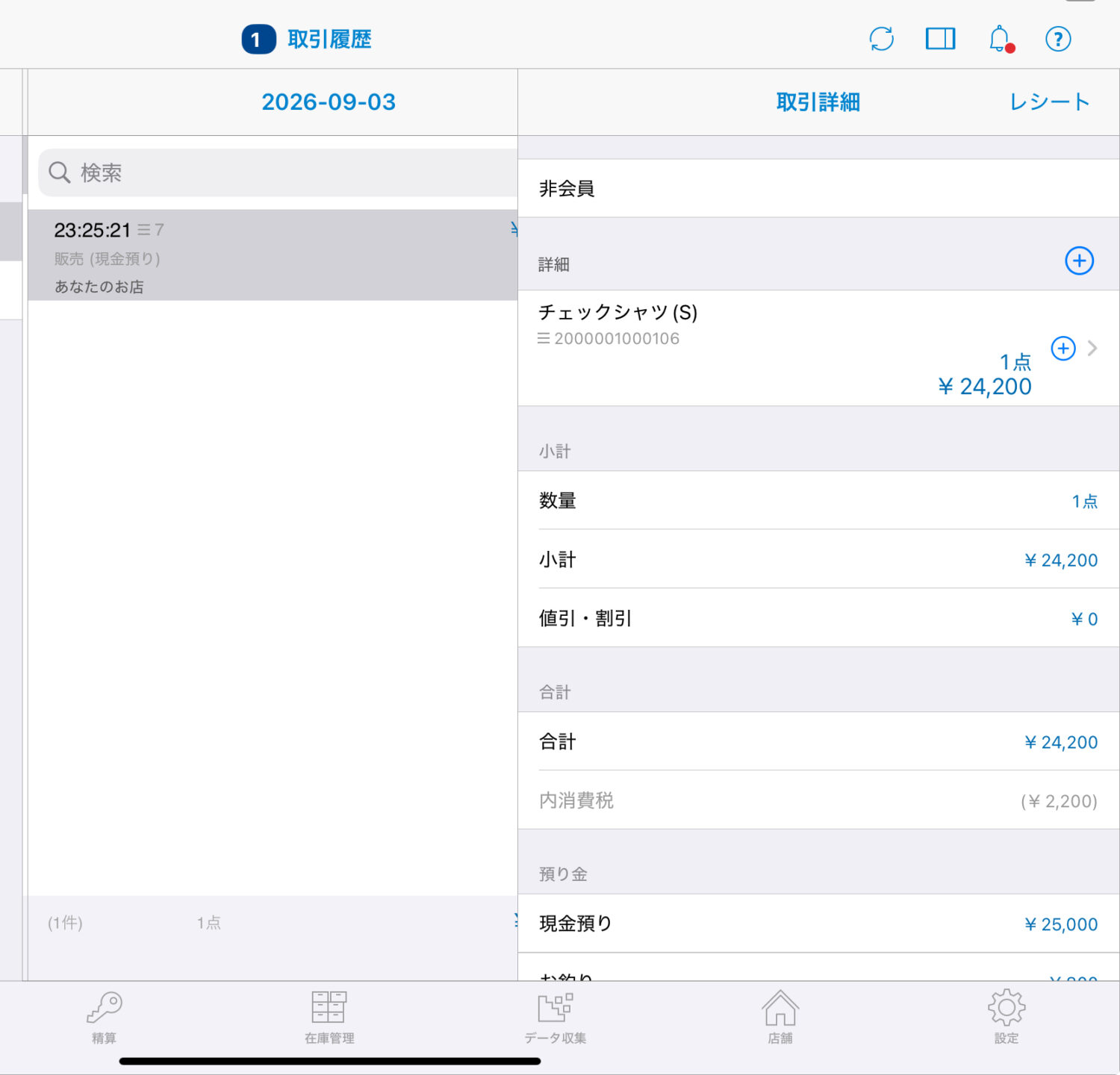Click あなたのお店 store name
This screenshot has height=1075, width=1120.
[x=99, y=287]
